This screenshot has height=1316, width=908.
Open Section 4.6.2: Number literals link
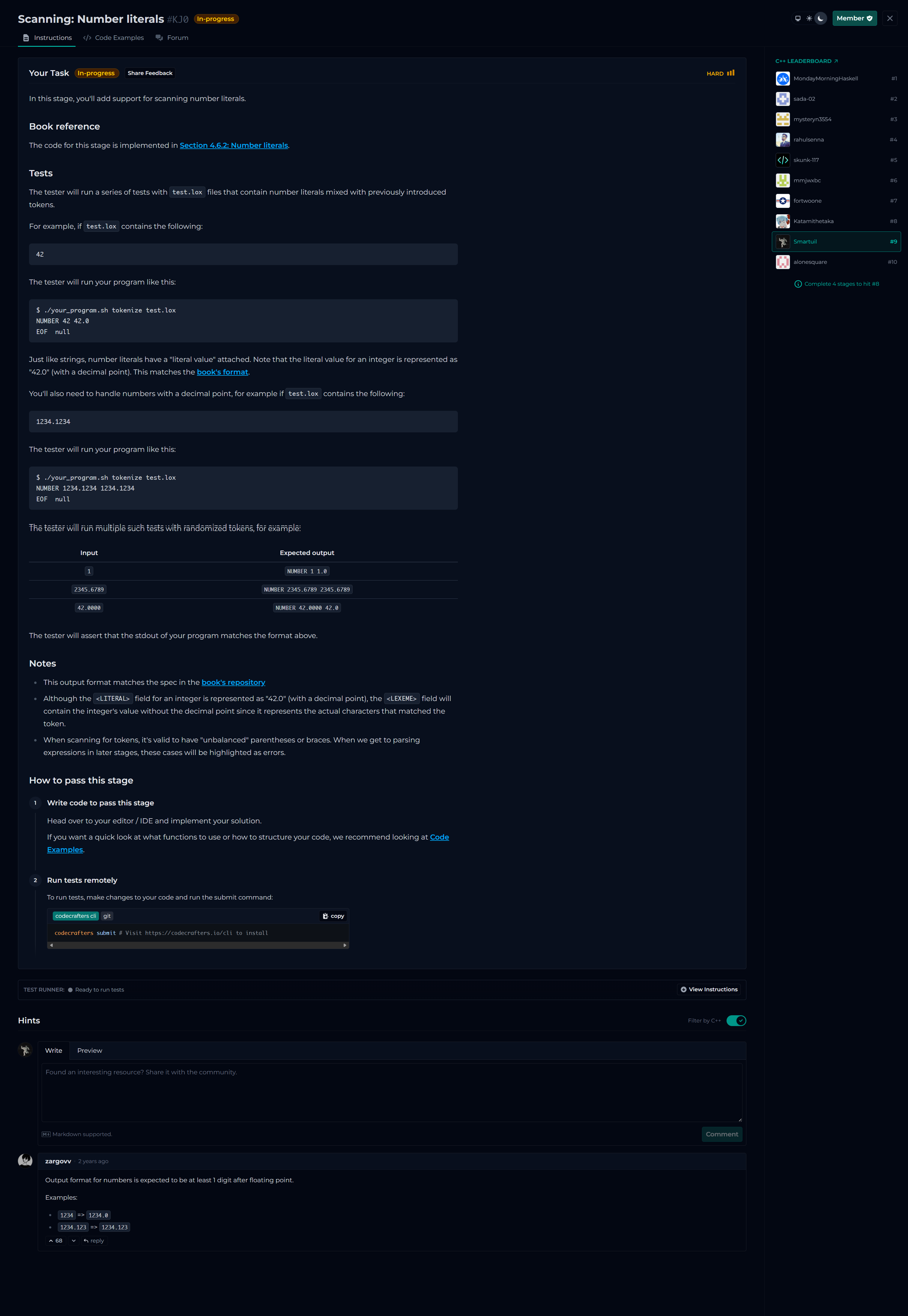tap(233, 146)
